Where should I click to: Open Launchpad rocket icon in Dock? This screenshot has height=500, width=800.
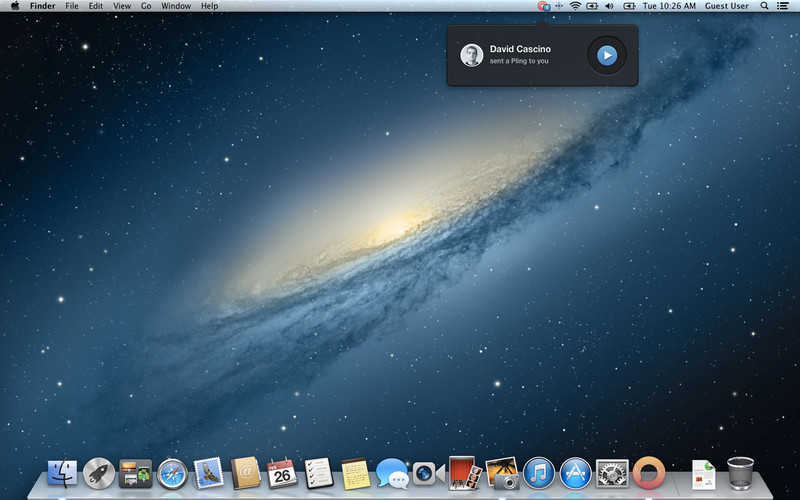99,473
